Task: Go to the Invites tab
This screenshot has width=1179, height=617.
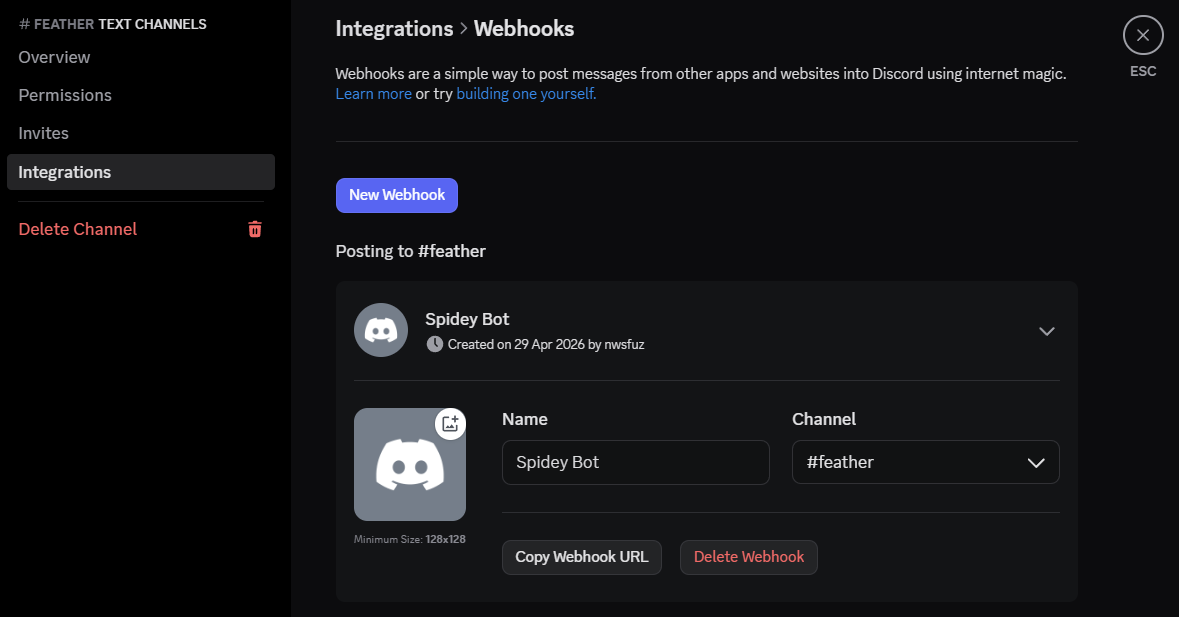Action: click(x=44, y=133)
